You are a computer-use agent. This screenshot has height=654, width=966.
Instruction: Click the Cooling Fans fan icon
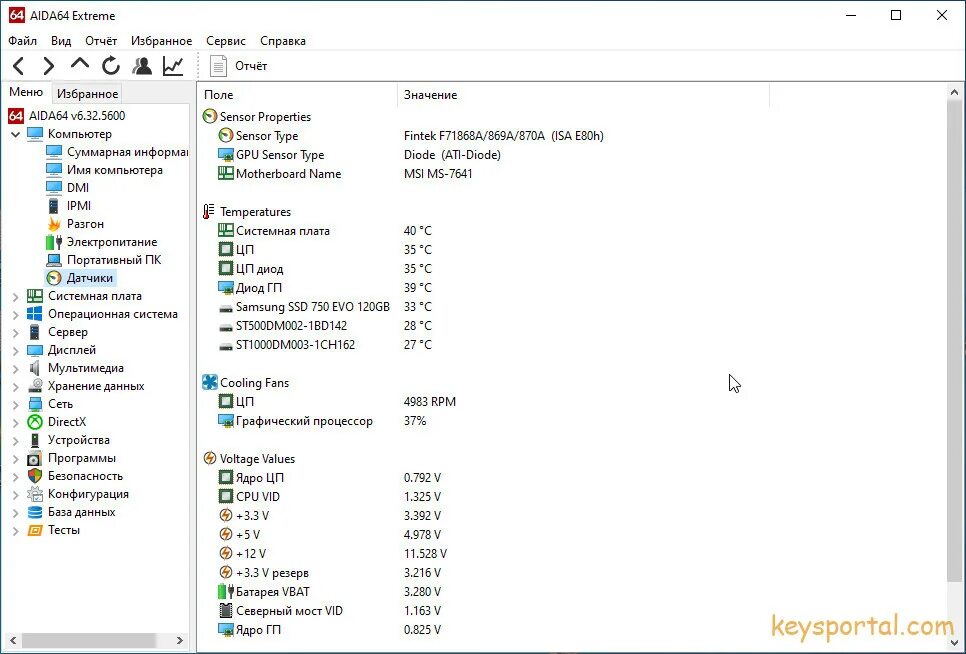(210, 382)
